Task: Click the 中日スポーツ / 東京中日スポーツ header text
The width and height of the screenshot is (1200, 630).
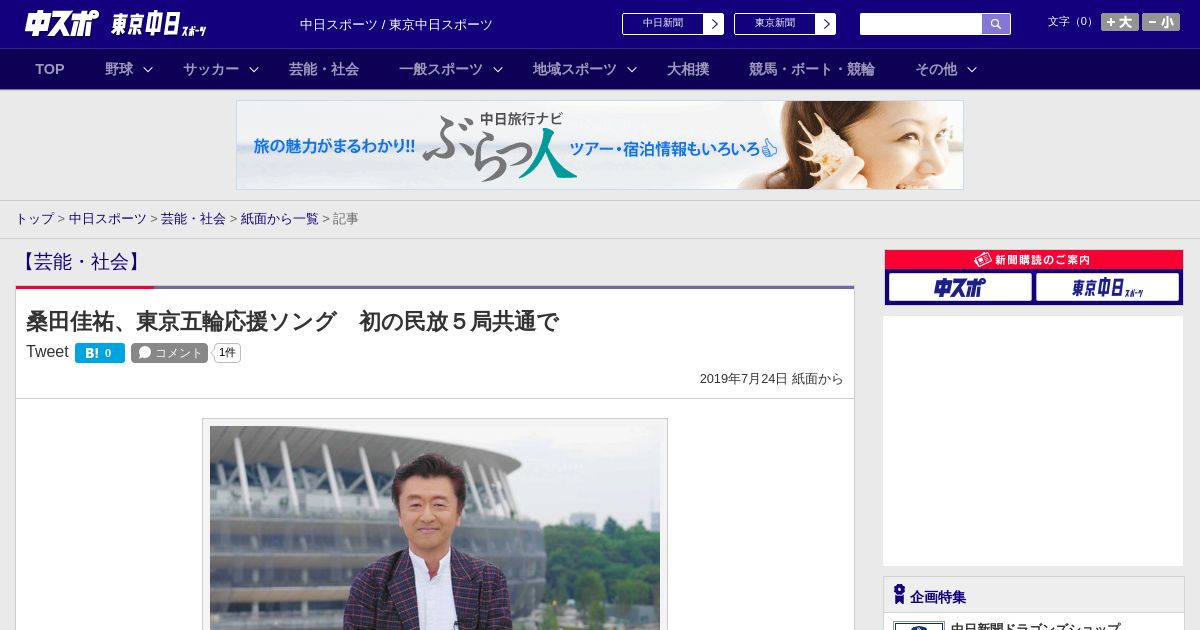Action: (396, 25)
